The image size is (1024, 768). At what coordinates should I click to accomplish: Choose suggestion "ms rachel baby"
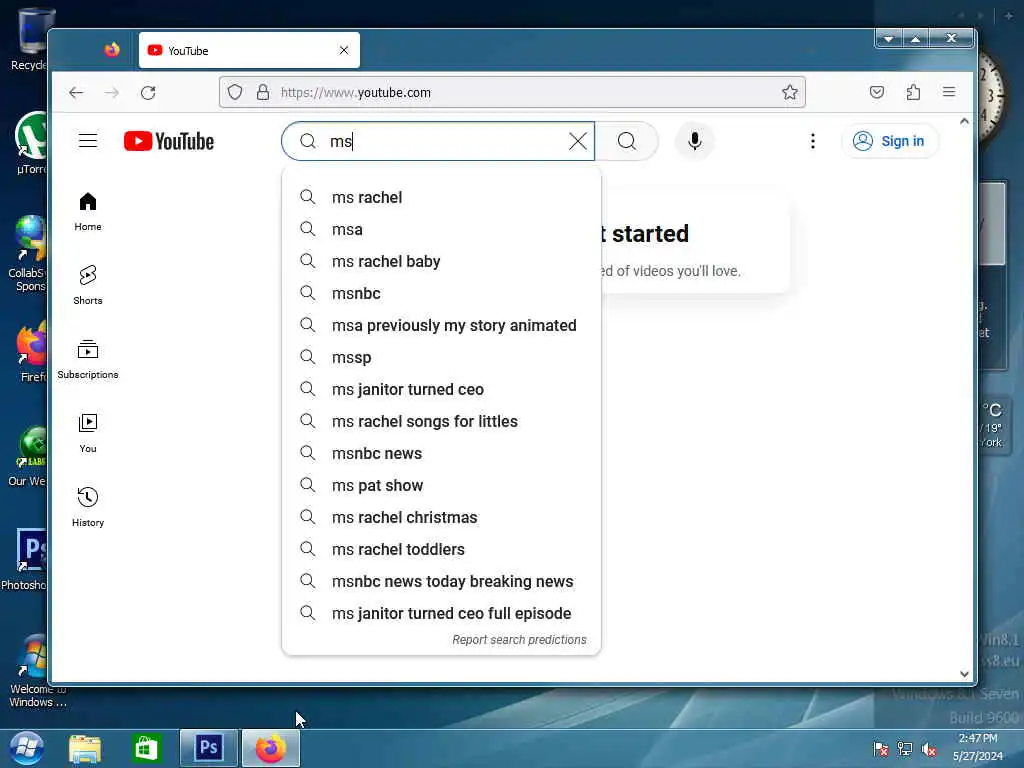[441, 261]
